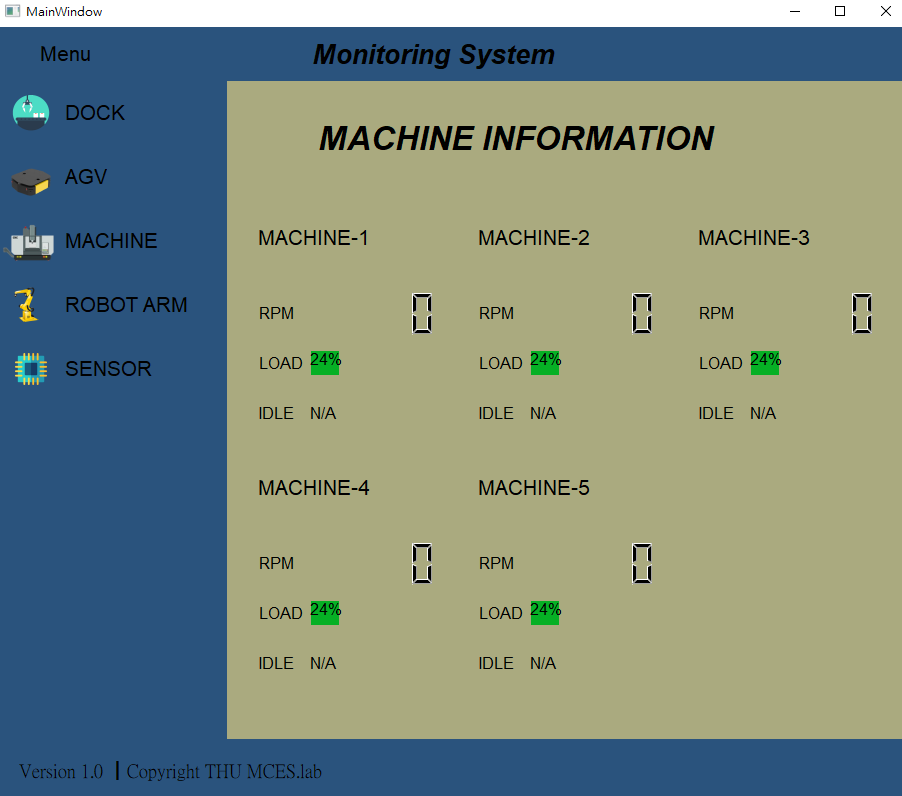Select the SENSOR chip icon
The width and height of the screenshot is (902, 796).
point(30,368)
